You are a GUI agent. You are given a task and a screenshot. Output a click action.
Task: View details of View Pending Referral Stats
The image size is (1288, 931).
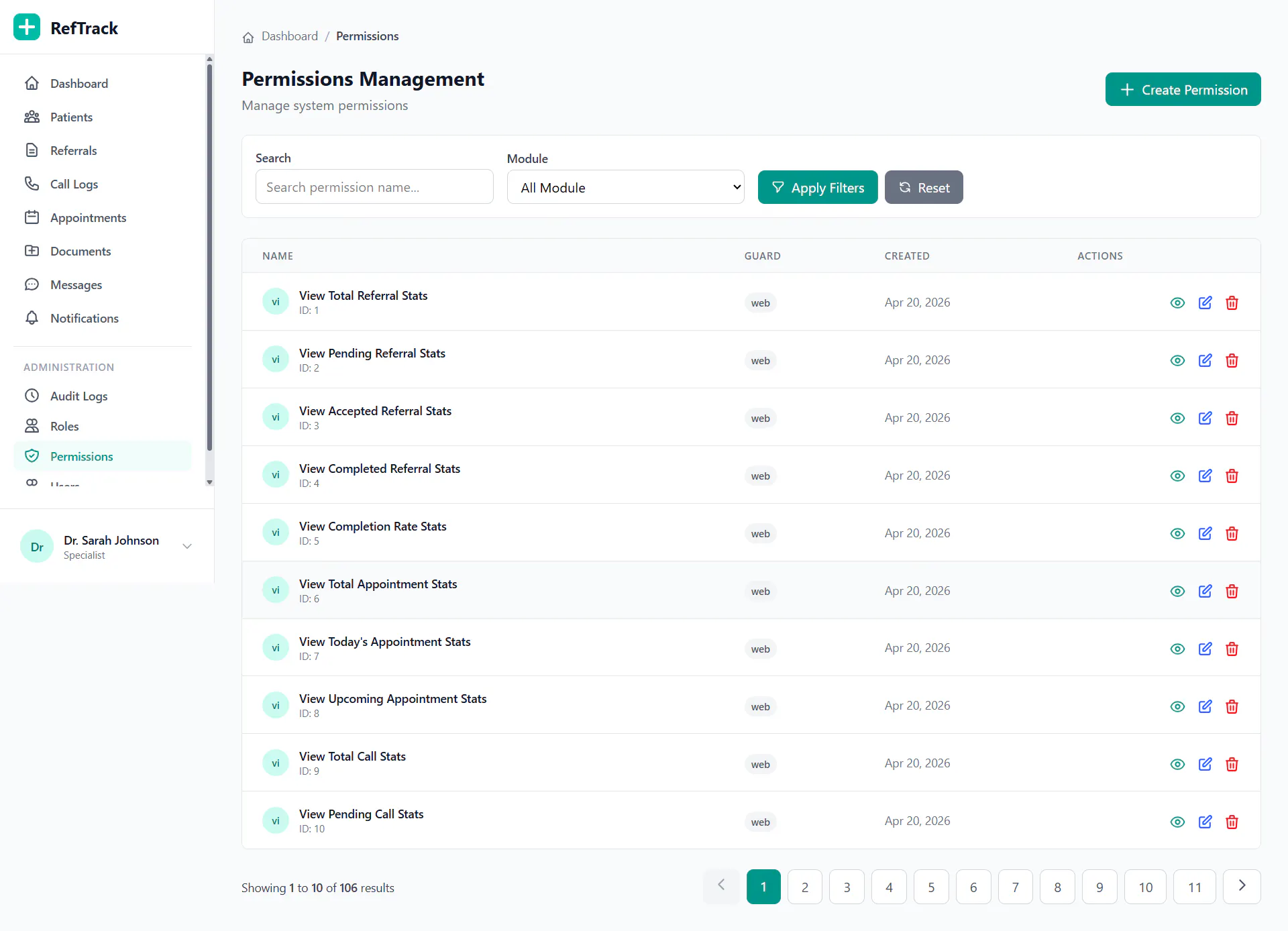(1177, 360)
